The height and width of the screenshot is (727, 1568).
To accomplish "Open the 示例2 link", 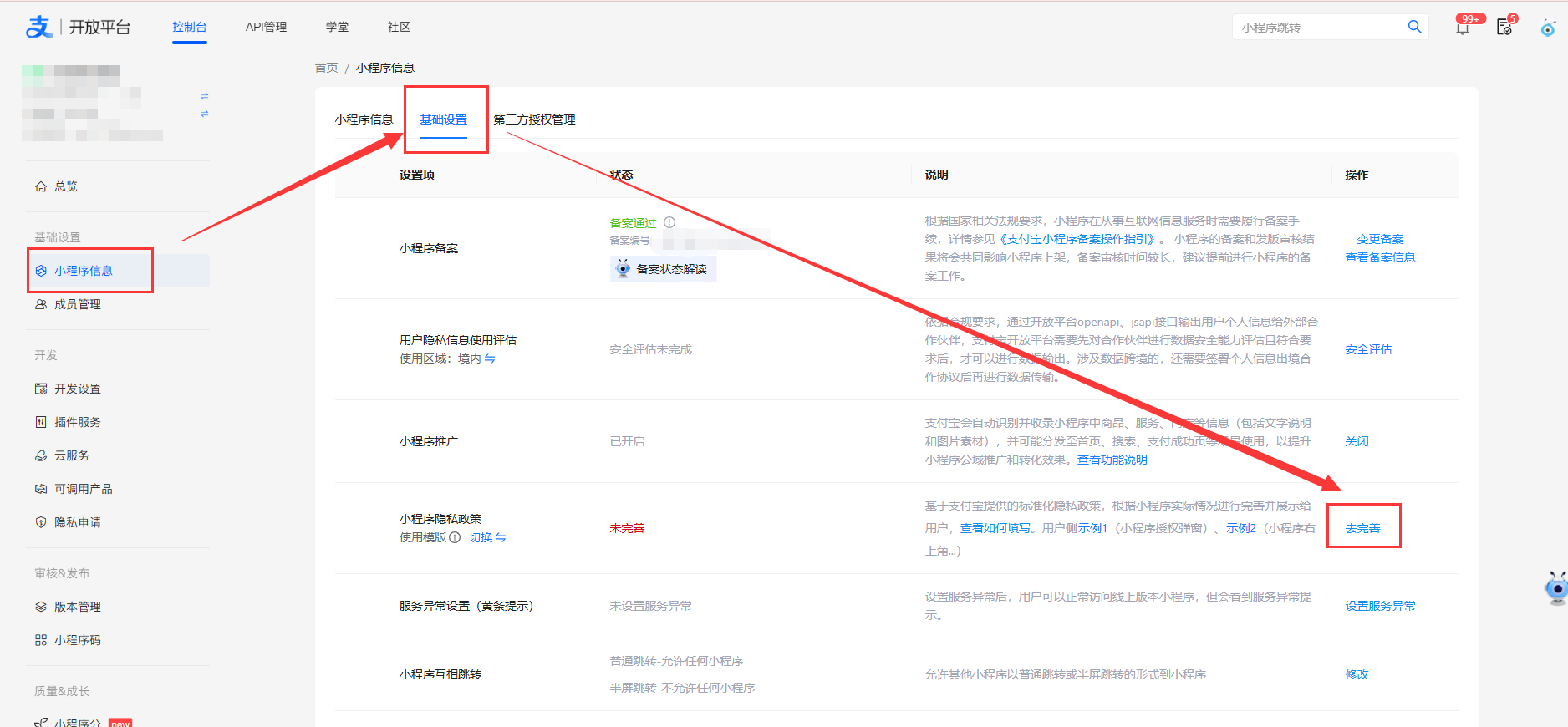I will pos(1241,528).
